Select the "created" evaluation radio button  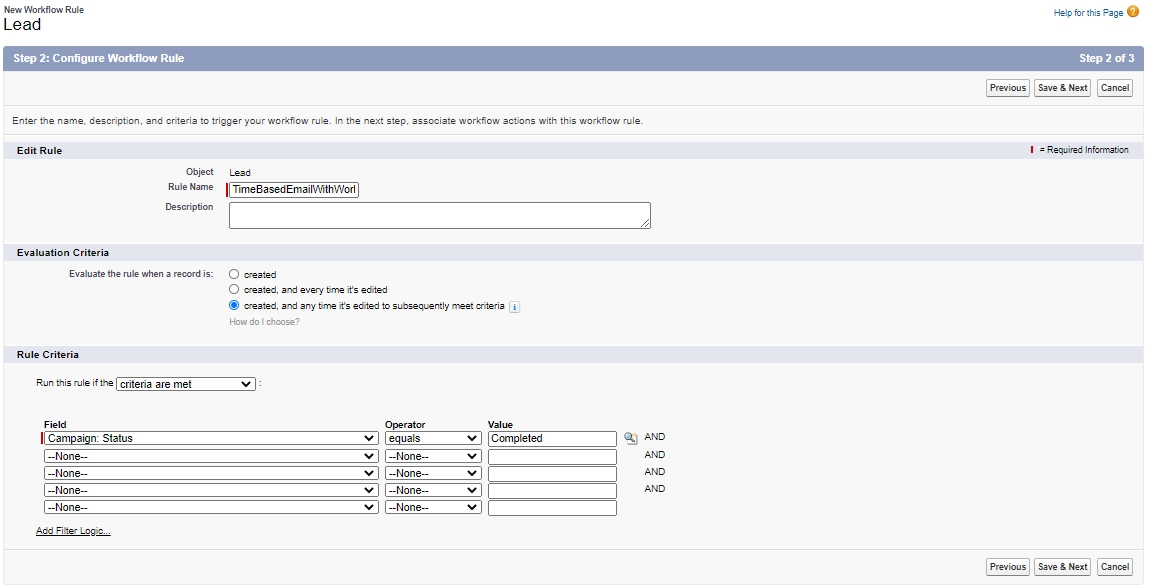click(233, 274)
